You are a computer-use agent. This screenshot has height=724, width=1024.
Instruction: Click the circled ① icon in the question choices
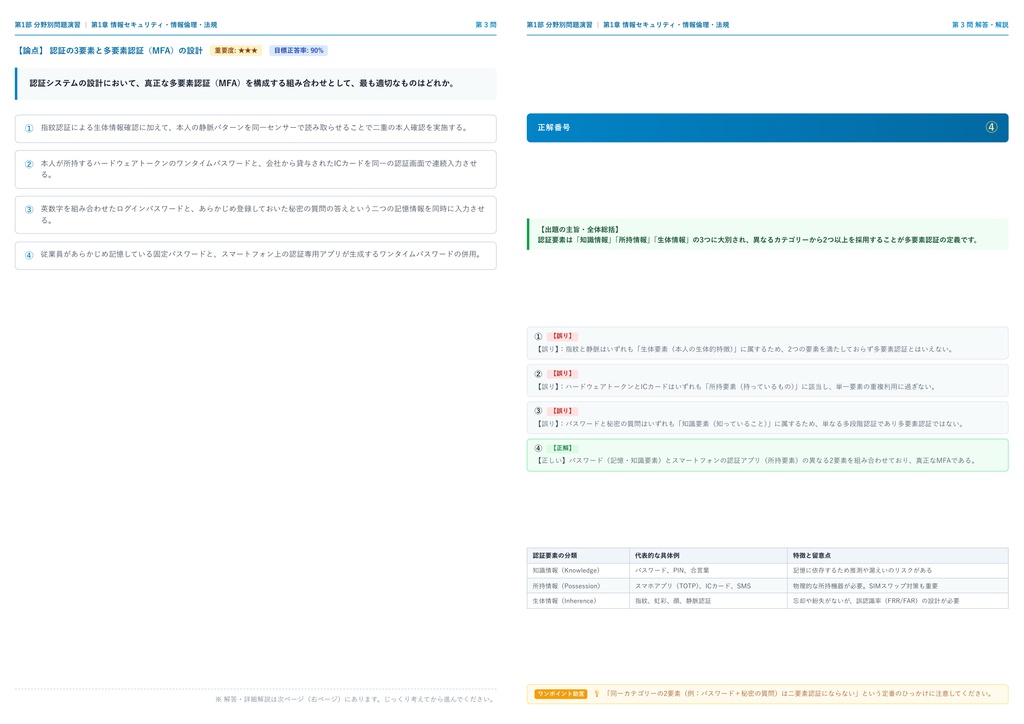click(x=29, y=129)
